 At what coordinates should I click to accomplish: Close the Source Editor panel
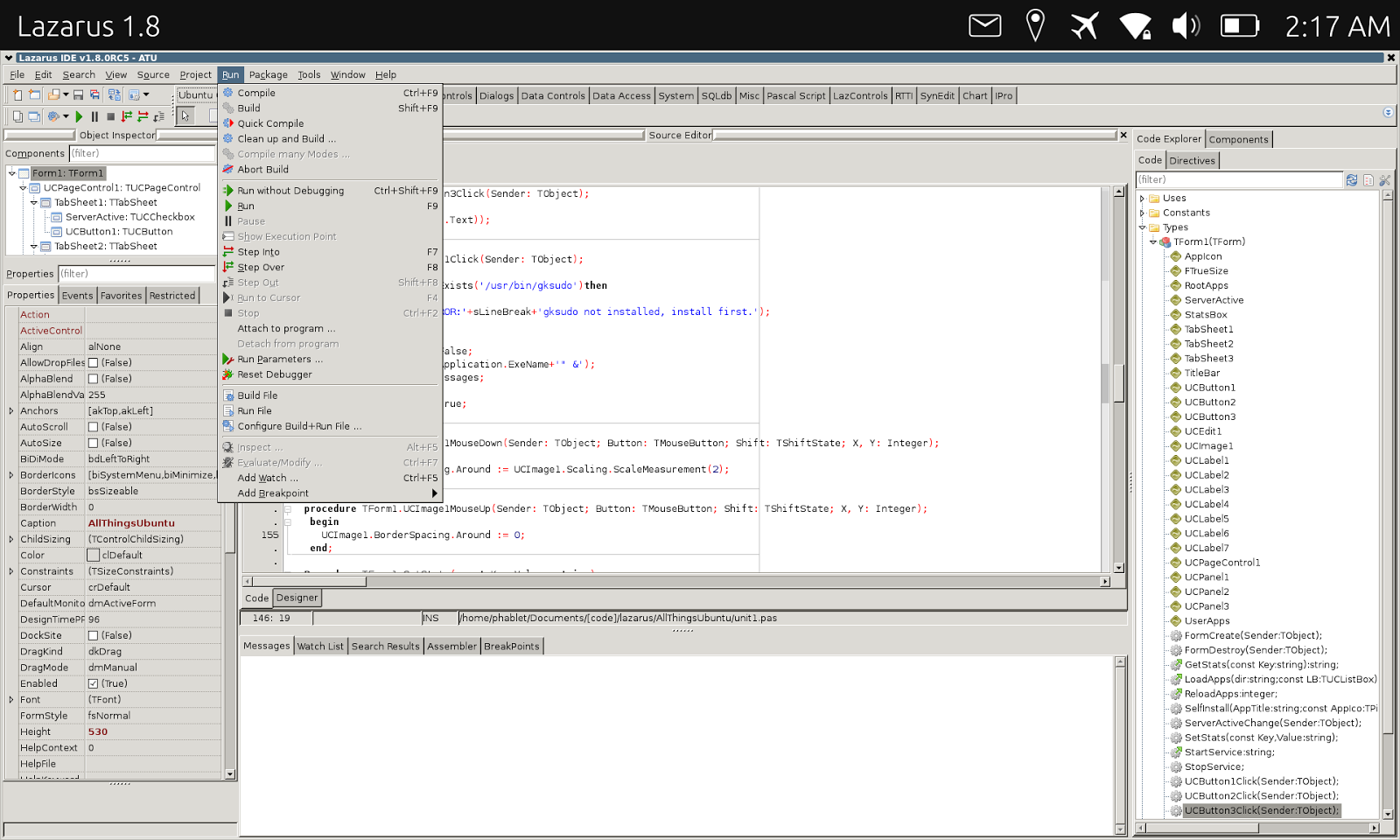(x=1123, y=135)
